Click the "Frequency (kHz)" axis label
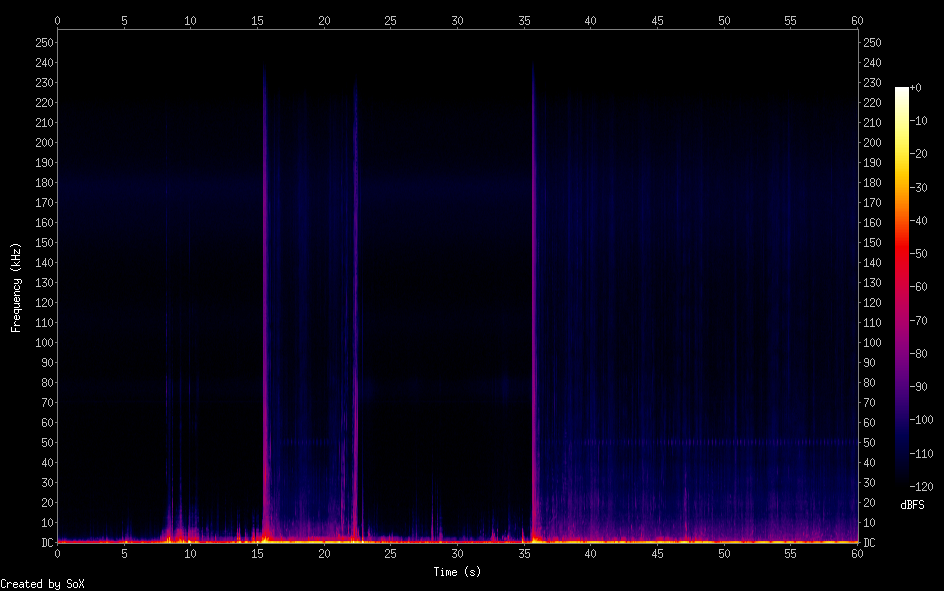Viewport: 944px width, 591px height. click(15, 286)
